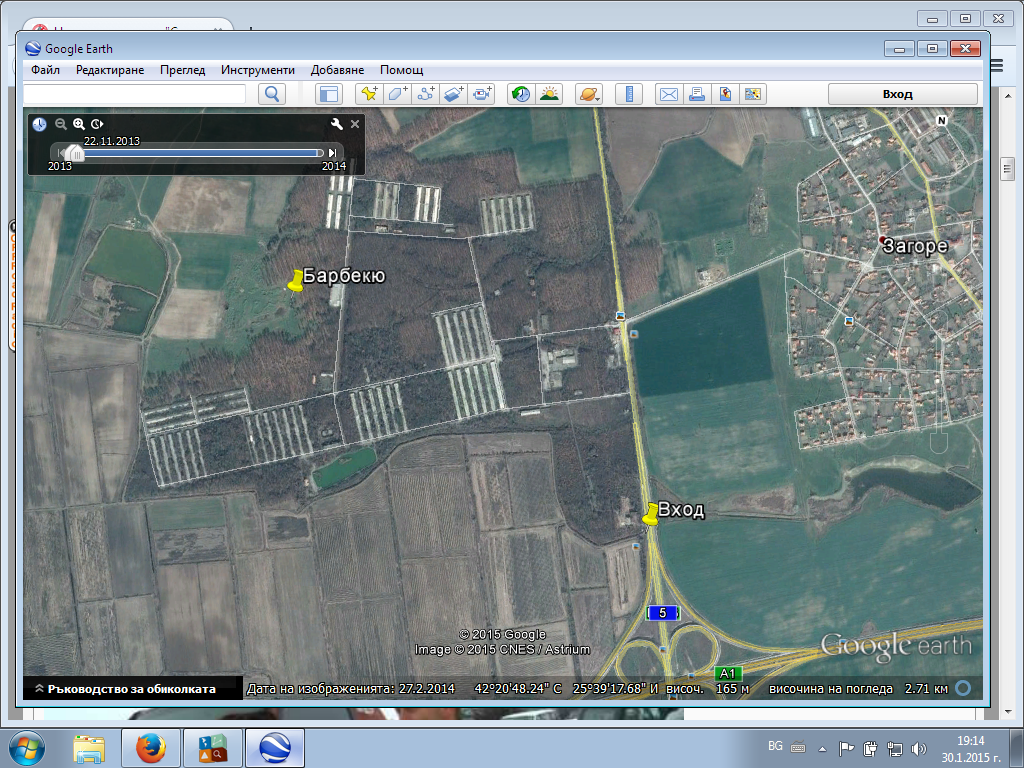Add an image overlay
The height and width of the screenshot is (768, 1024).
click(x=454, y=94)
